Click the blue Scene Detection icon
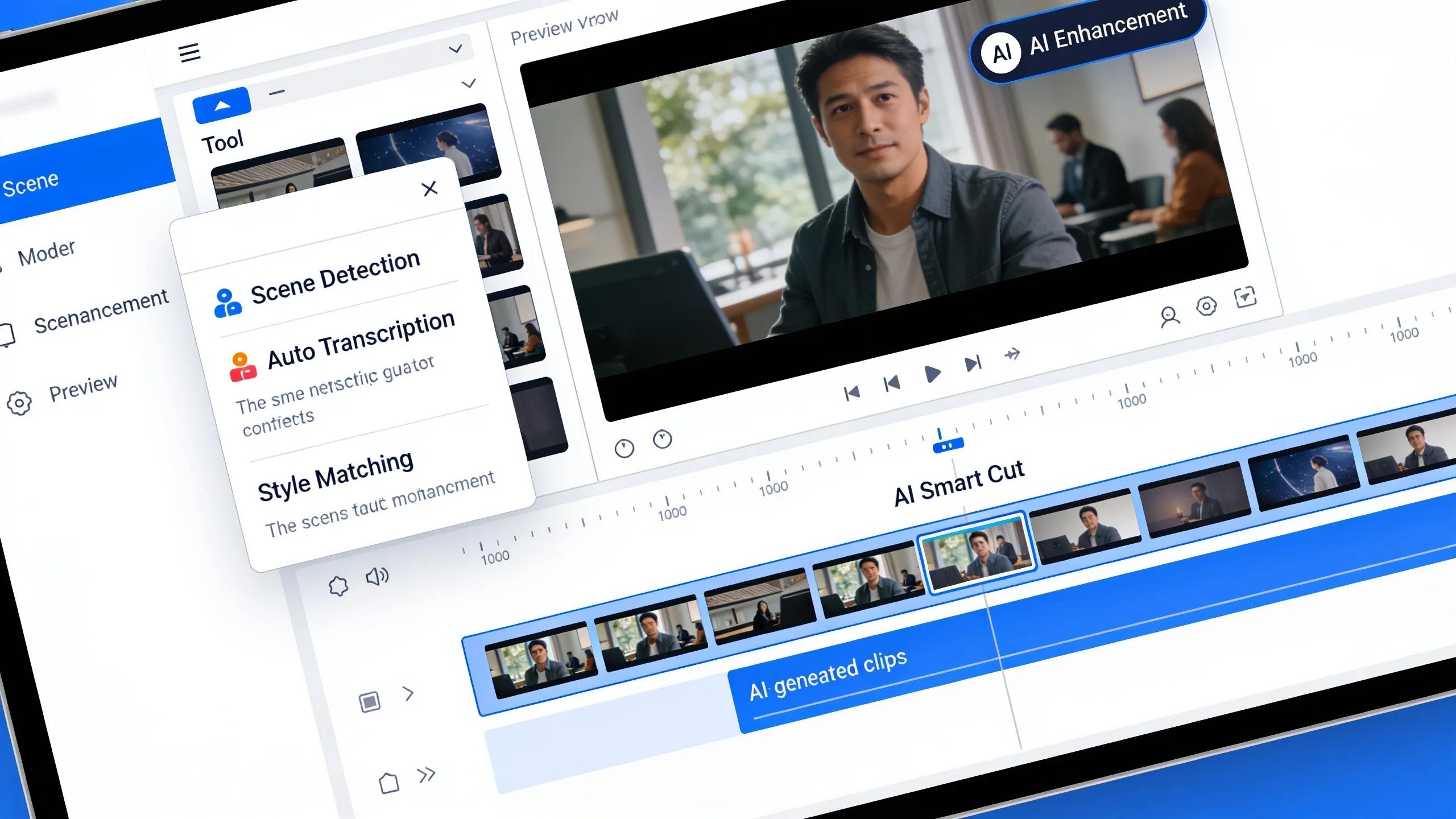The height and width of the screenshot is (819, 1456). click(x=227, y=303)
